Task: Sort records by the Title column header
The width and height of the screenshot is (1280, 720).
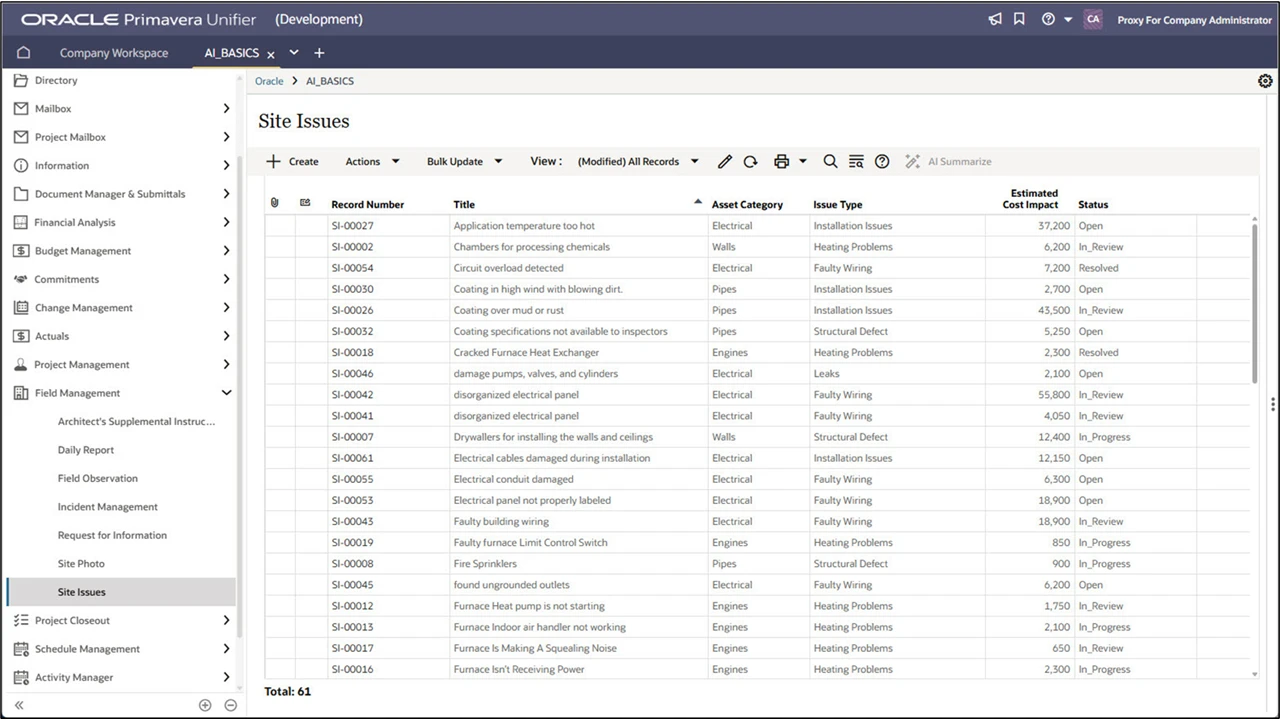Action: 464,204
